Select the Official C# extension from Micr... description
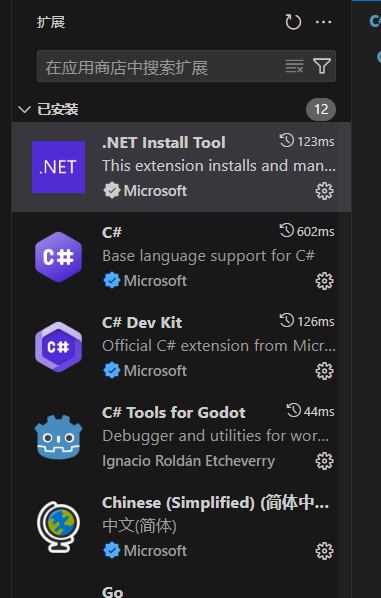Screen dimensions: 381x598 (x=219, y=346)
